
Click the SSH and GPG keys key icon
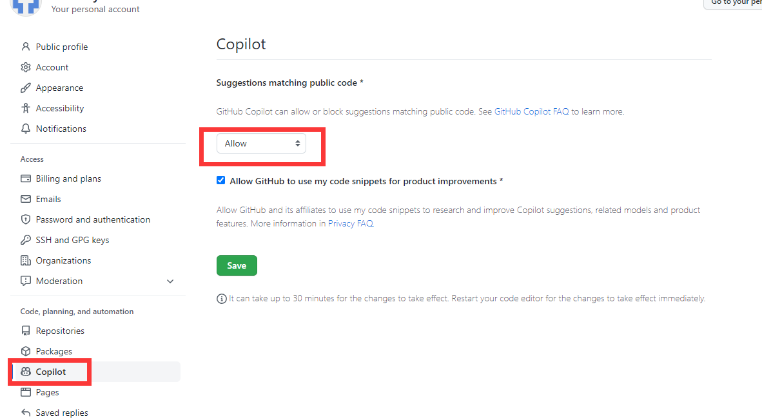(x=26, y=240)
